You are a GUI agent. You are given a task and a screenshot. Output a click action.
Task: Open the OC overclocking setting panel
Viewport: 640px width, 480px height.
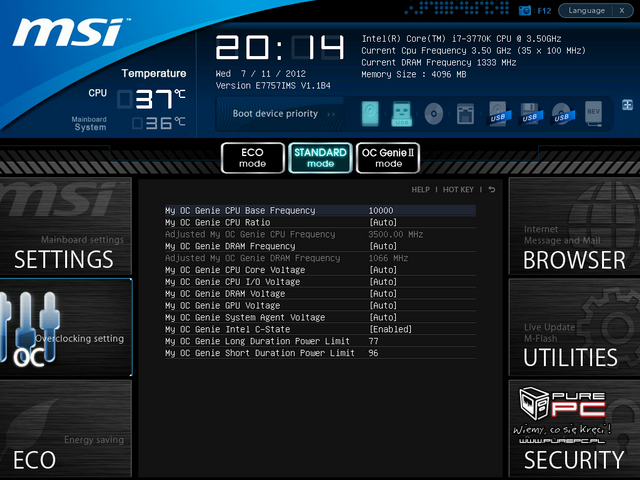click(x=66, y=327)
